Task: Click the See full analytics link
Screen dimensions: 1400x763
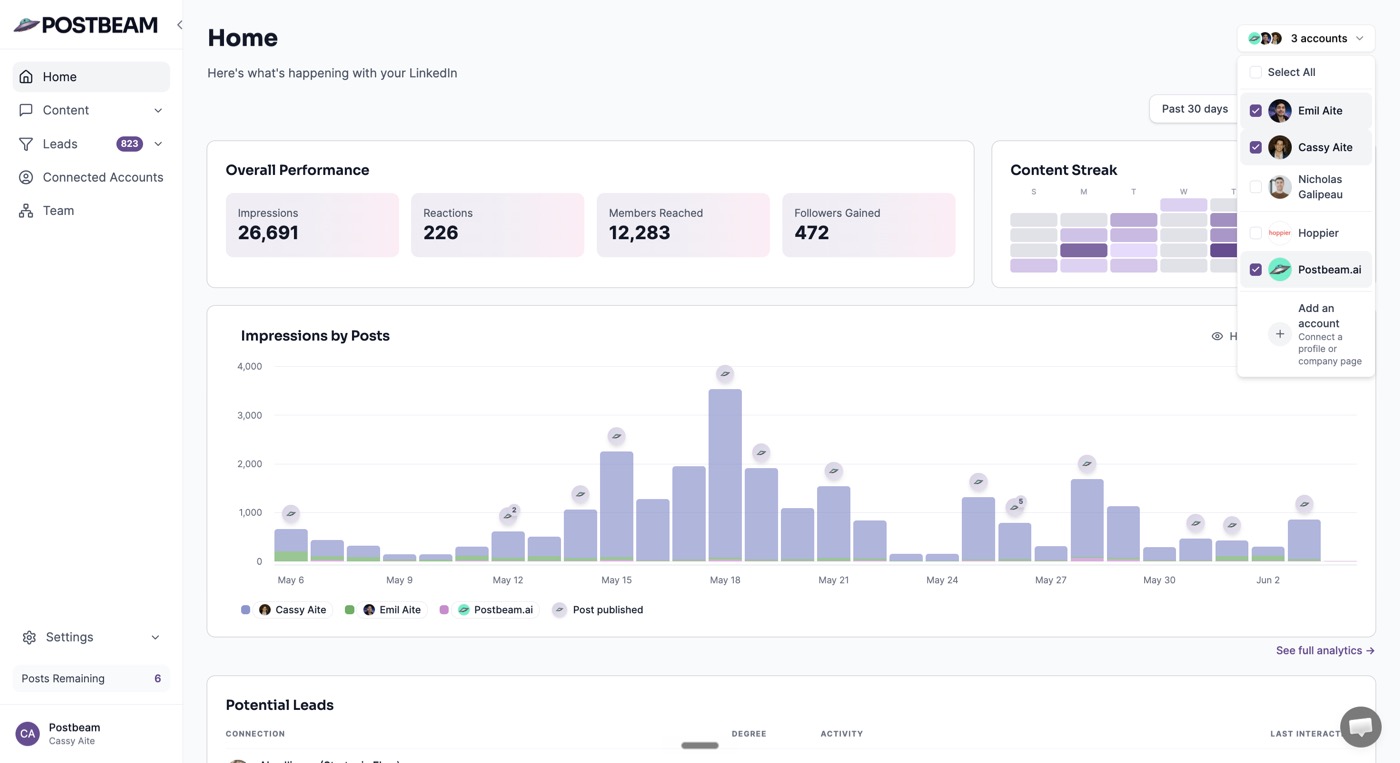Action: 1325,651
